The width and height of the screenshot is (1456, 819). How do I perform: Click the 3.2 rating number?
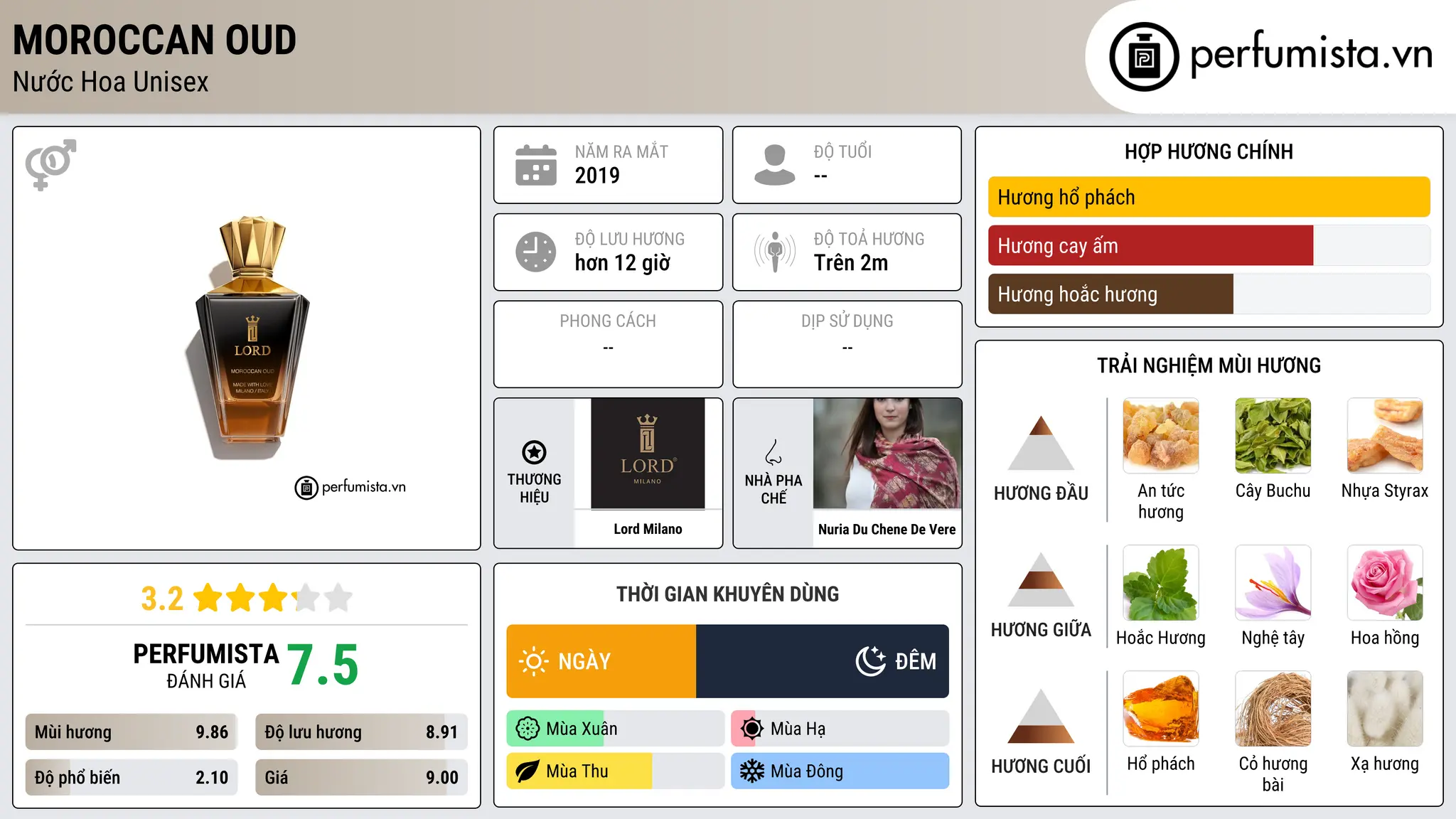pyautogui.click(x=162, y=599)
